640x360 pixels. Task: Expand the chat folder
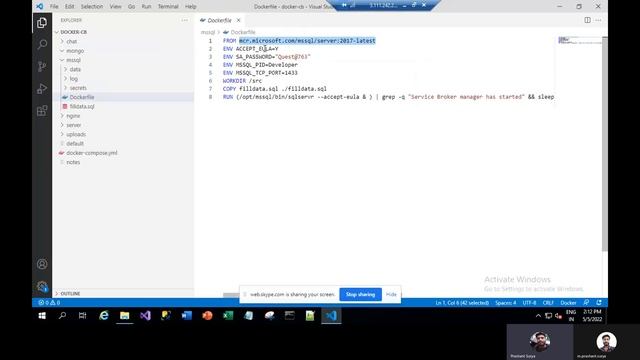tap(62, 41)
